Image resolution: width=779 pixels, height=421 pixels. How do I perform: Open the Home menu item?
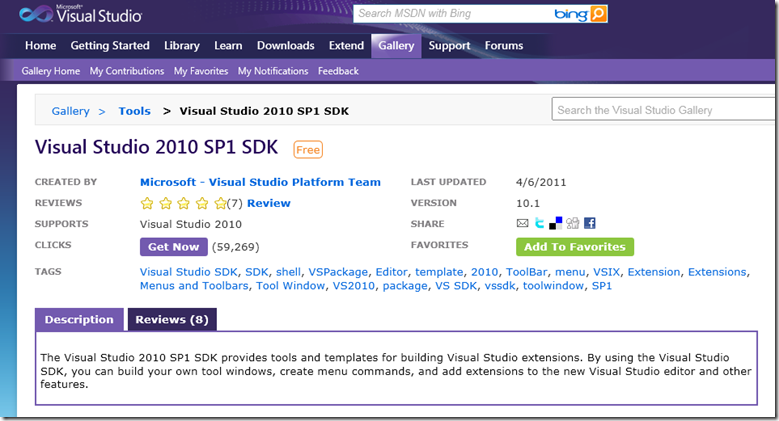pos(41,46)
